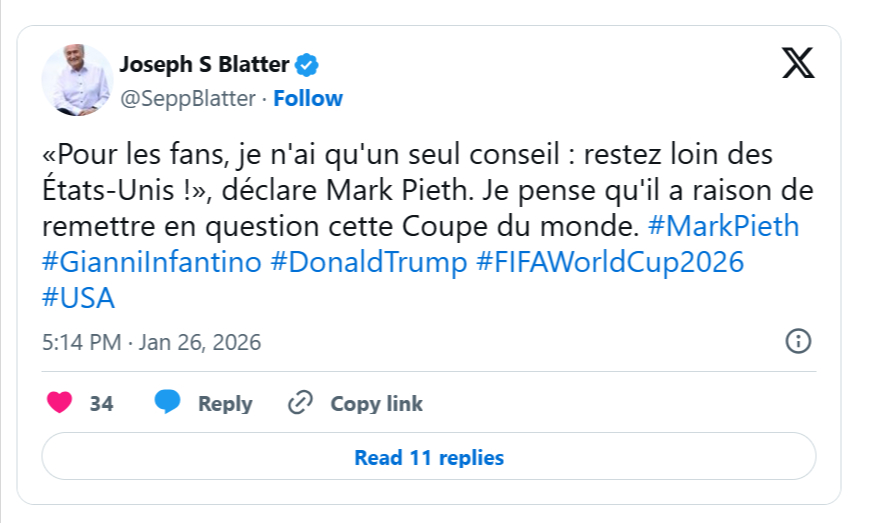Click the Reply text label
Screen dimensions: 870x523
(x=225, y=404)
